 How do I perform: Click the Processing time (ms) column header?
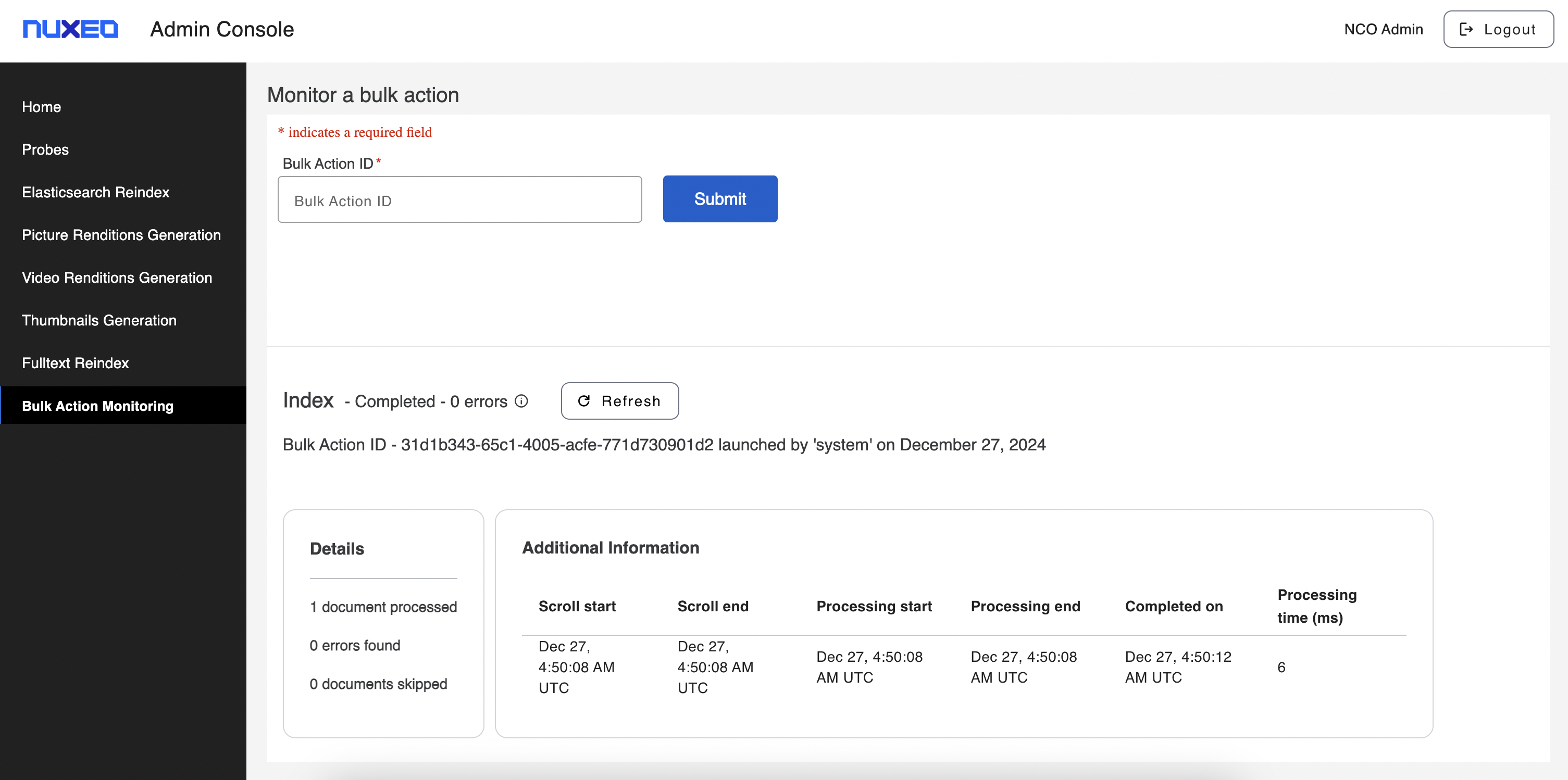(1316, 606)
